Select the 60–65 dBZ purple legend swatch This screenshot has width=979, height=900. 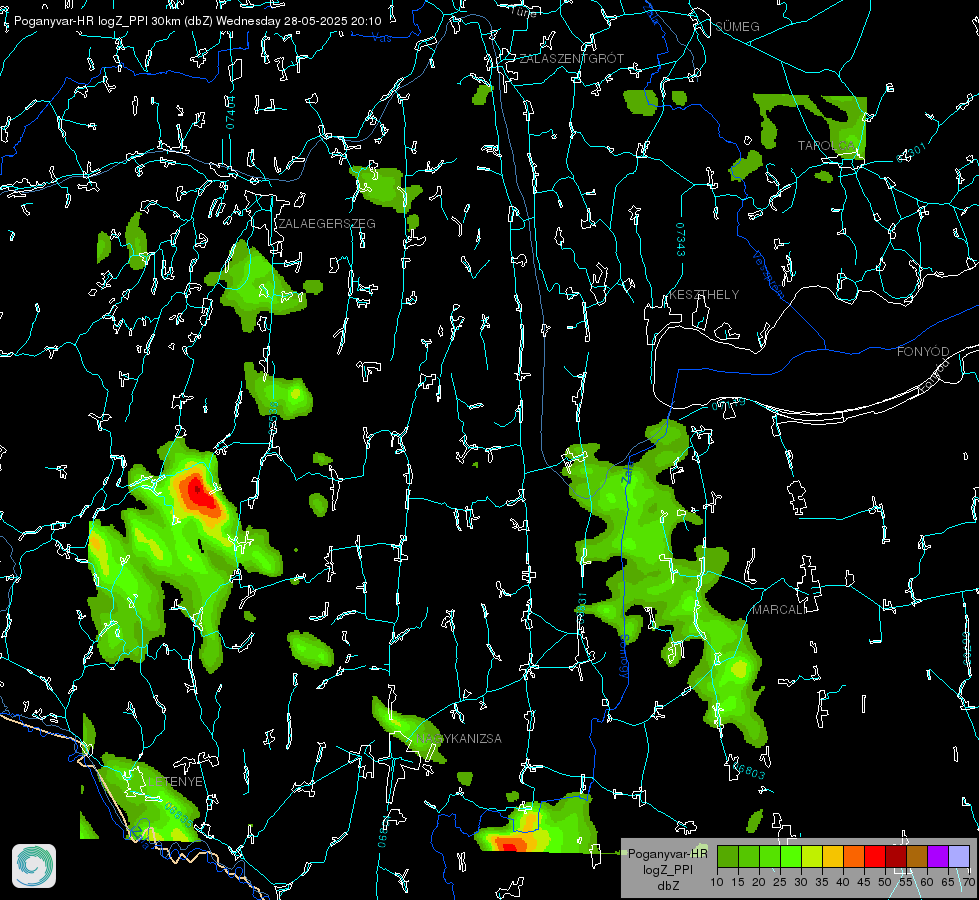pos(938,856)
